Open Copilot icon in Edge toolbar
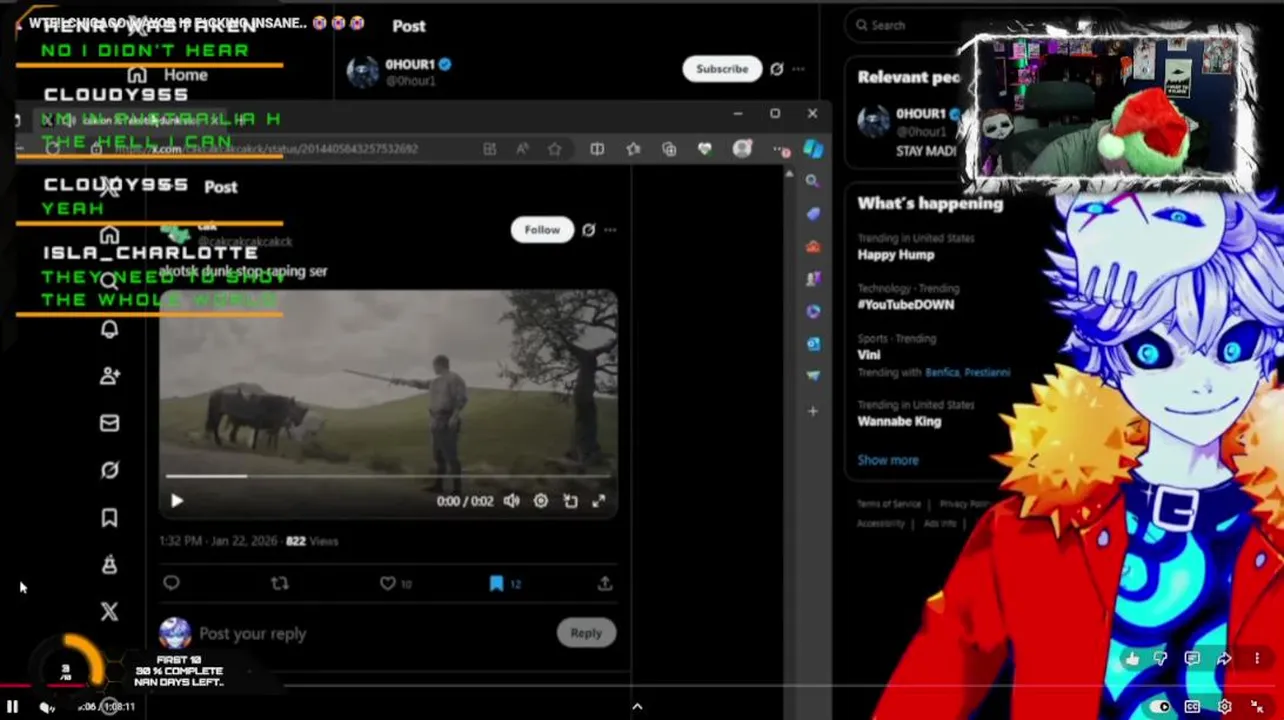Viewport: 1284px width, 720px height. tap(813, 149)
